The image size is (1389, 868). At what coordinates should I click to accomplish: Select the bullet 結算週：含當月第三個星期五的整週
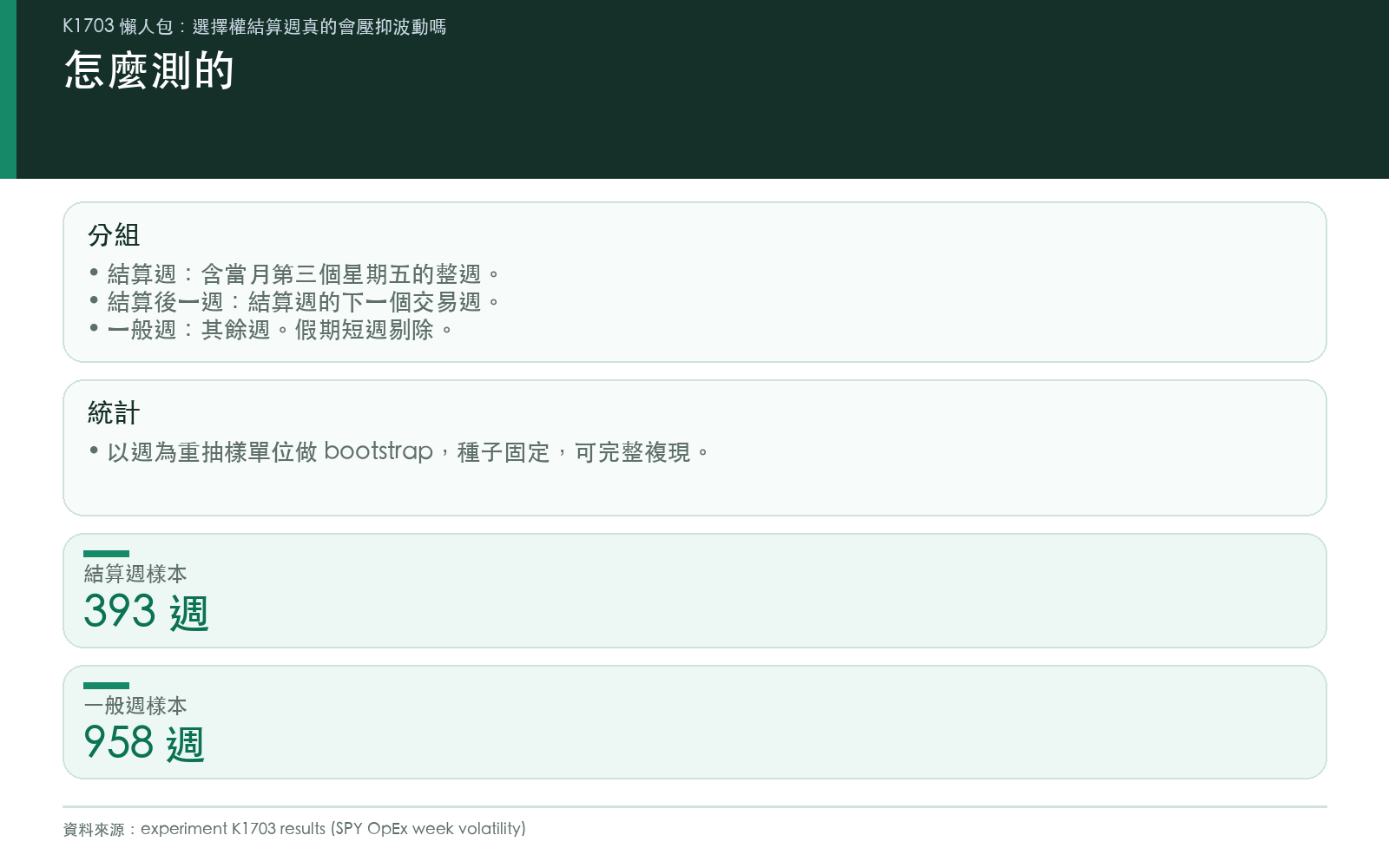[x=295, y=274]
